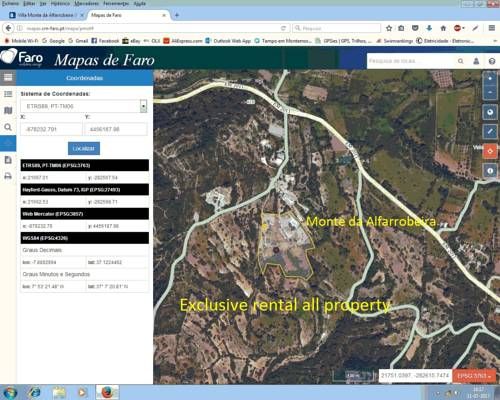Click the X coordinate input field
The height and width of the screenshot is (400, 500).
coord(51,129)
